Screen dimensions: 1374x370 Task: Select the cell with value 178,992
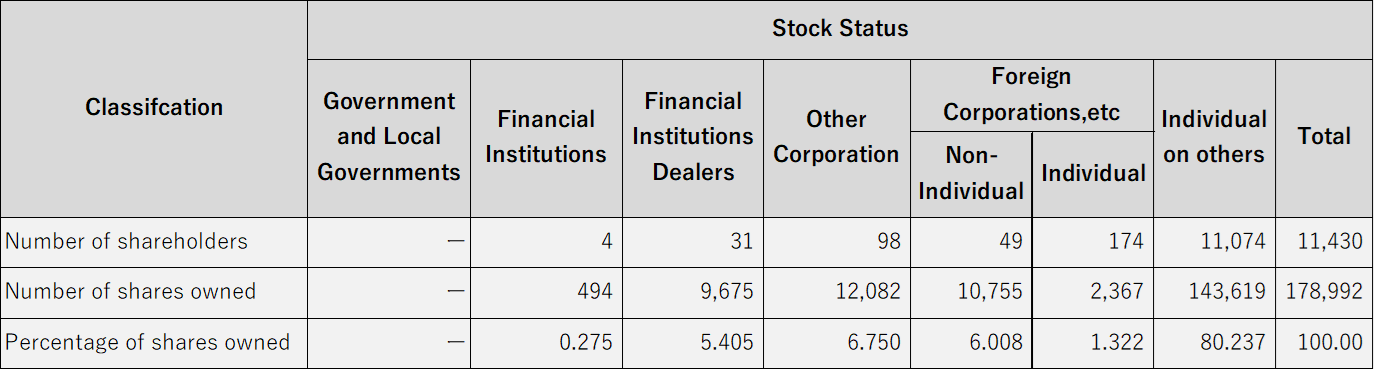(1324, 292)
